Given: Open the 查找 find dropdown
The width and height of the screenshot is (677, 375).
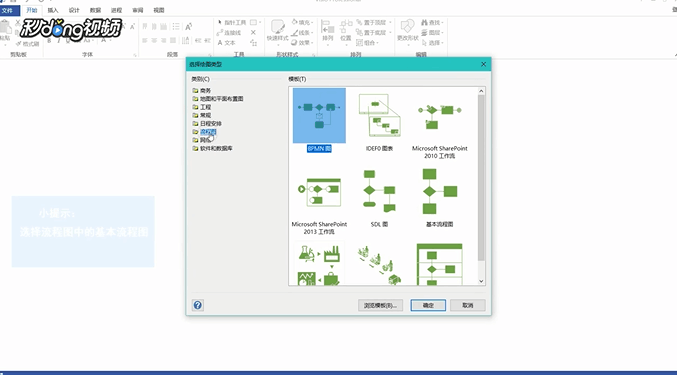Looking at the screenshot, I should click(433, 22).
